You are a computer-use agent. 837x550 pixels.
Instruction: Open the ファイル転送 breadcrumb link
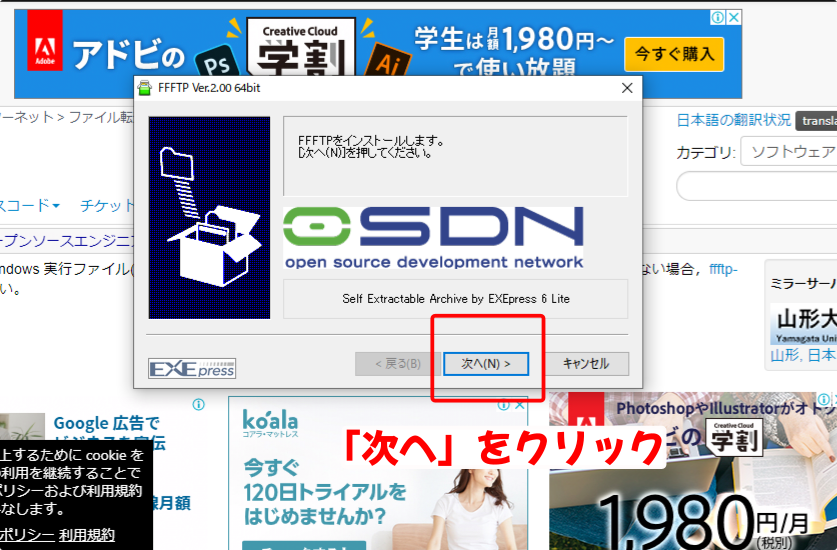click(x=101, y=117)
